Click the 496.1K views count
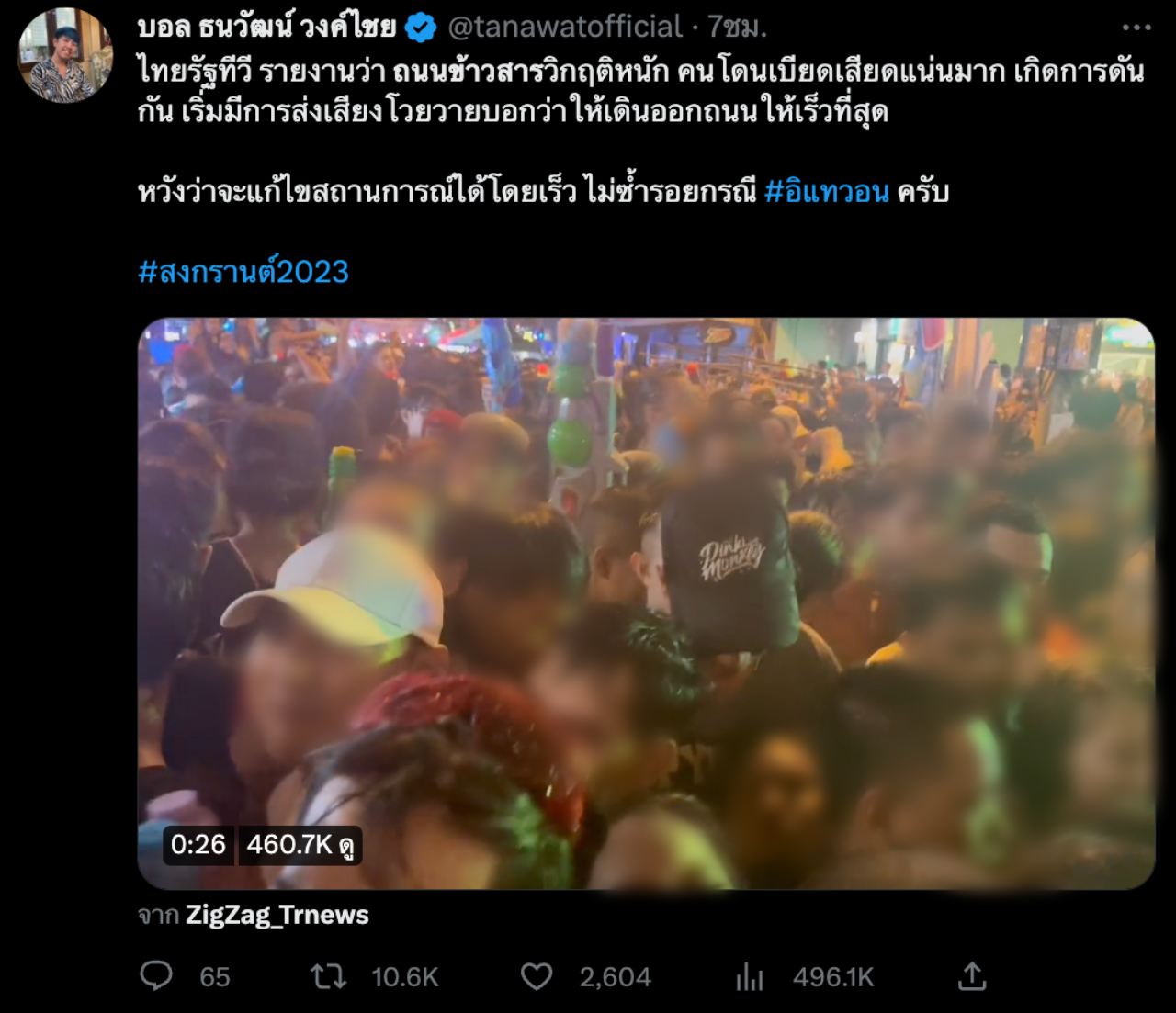This screenshot has height=1013, width=1176. point(833,977)
